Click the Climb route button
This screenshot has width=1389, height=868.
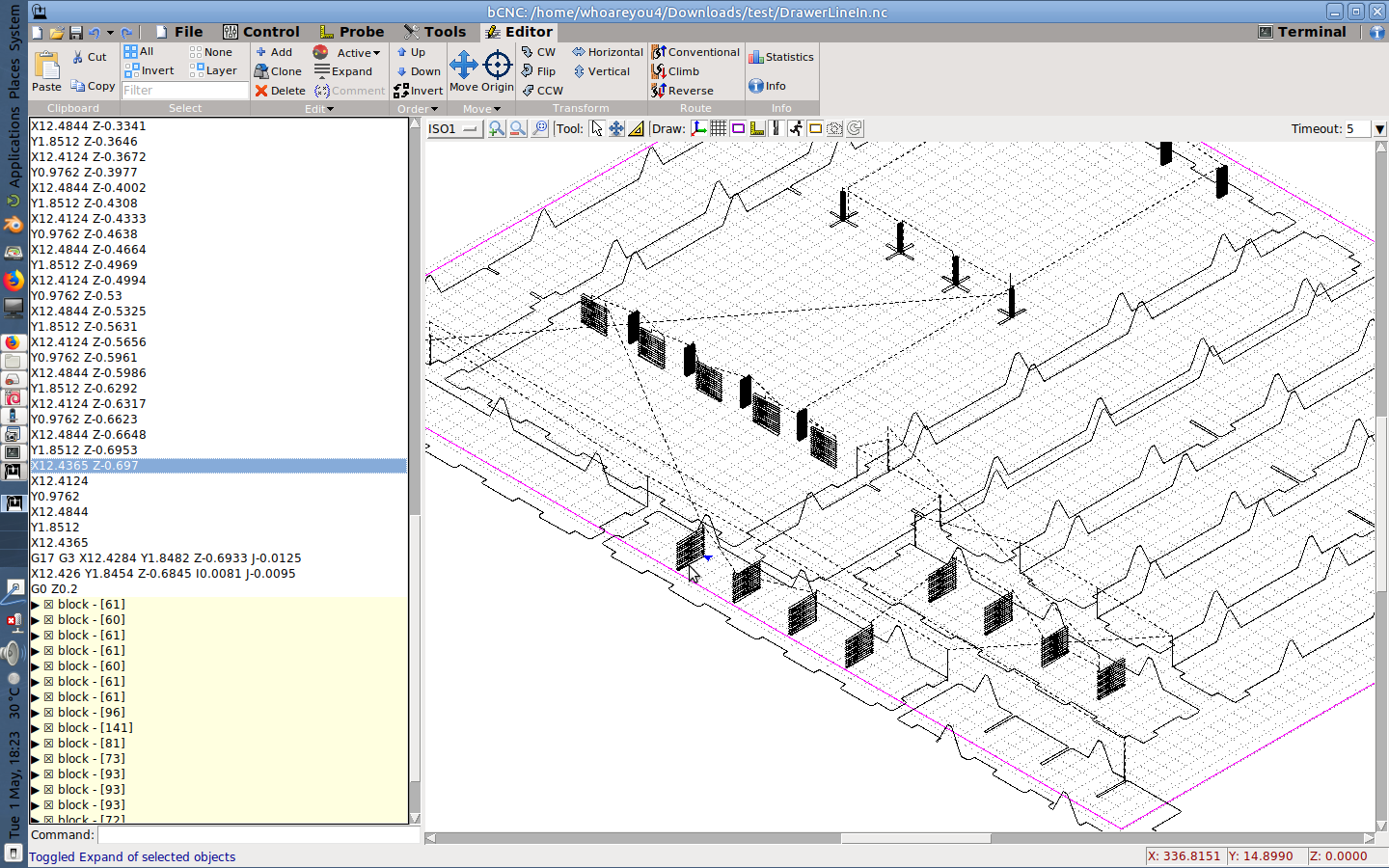(x=675, y=71)
